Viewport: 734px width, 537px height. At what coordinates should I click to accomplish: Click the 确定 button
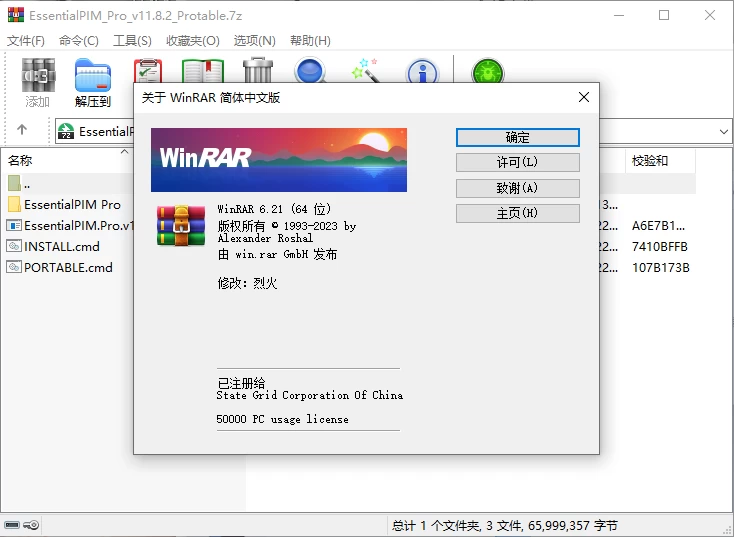[x=518, y=137]
